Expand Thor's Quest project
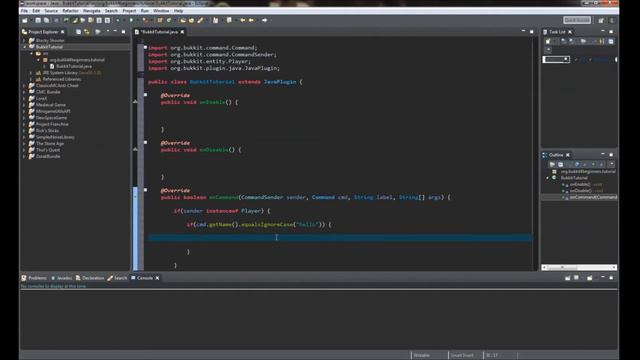The image size is (640, 360). tap(24, 150)
